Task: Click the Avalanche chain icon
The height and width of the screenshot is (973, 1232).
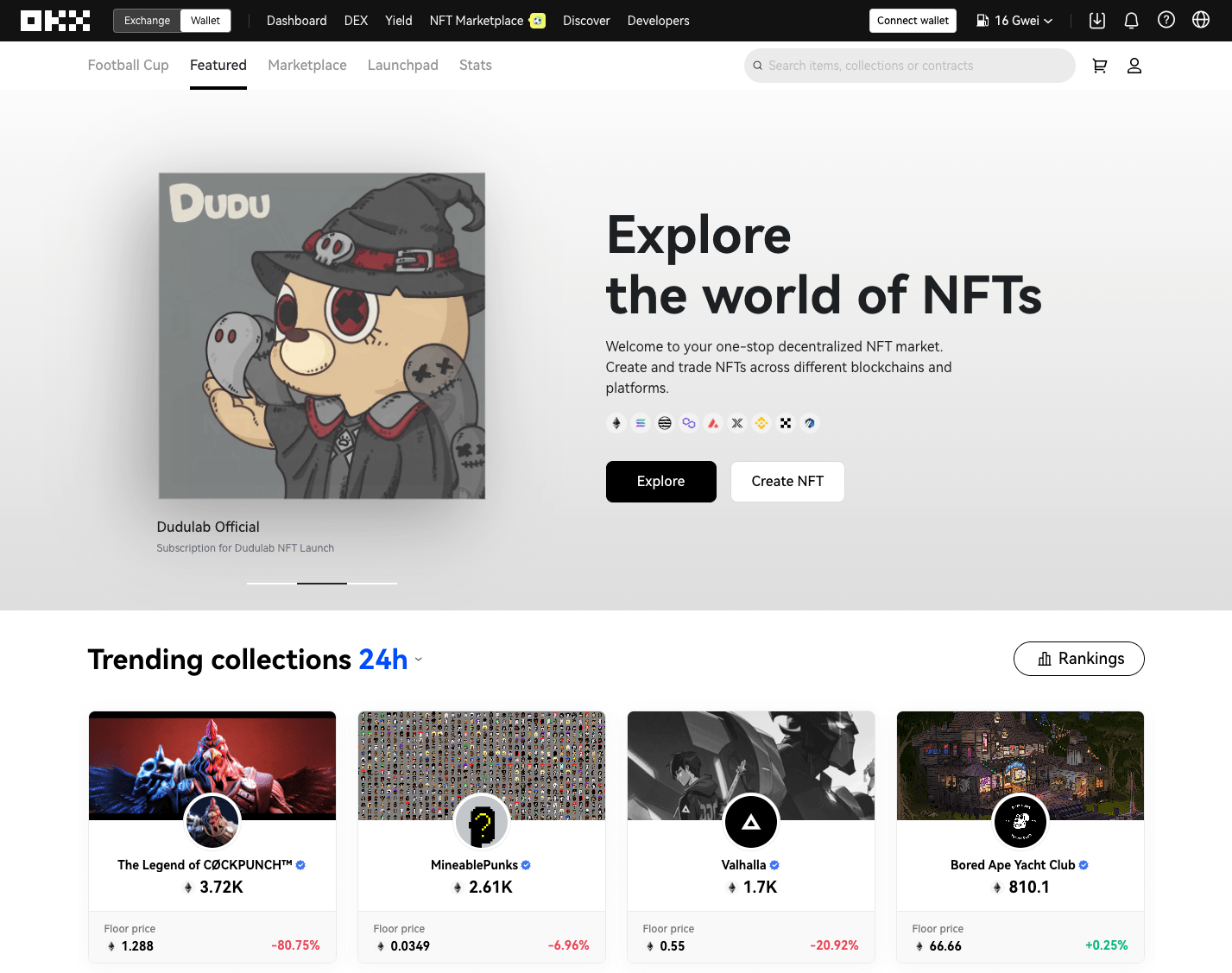Action: click(713, 423)
